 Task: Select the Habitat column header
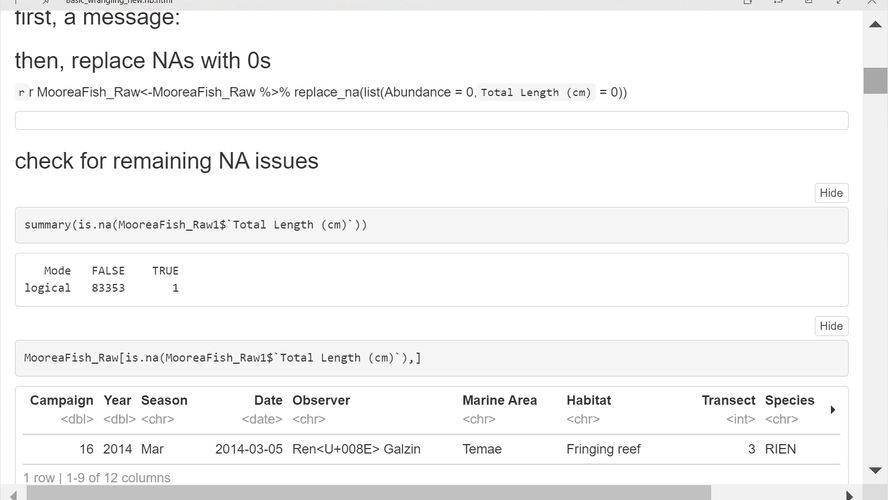588,400
